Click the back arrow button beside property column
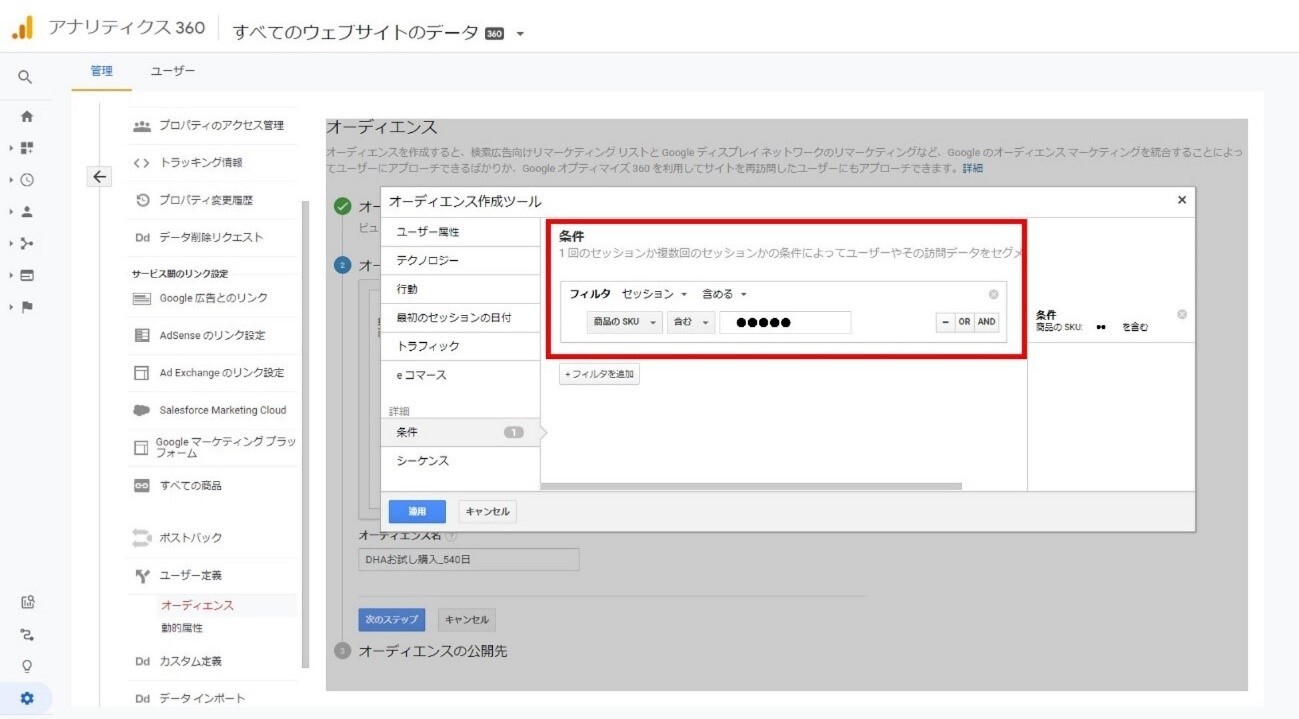Viewport: 1299px width, 719px height. [98, 177]
